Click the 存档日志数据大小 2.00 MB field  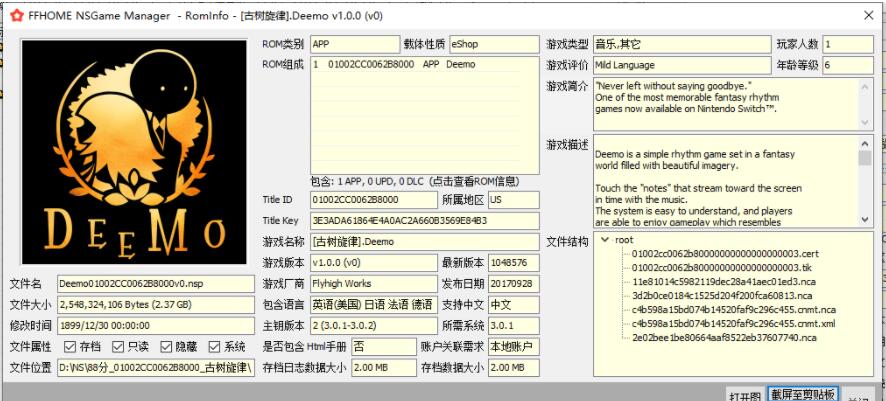[384, 368]
